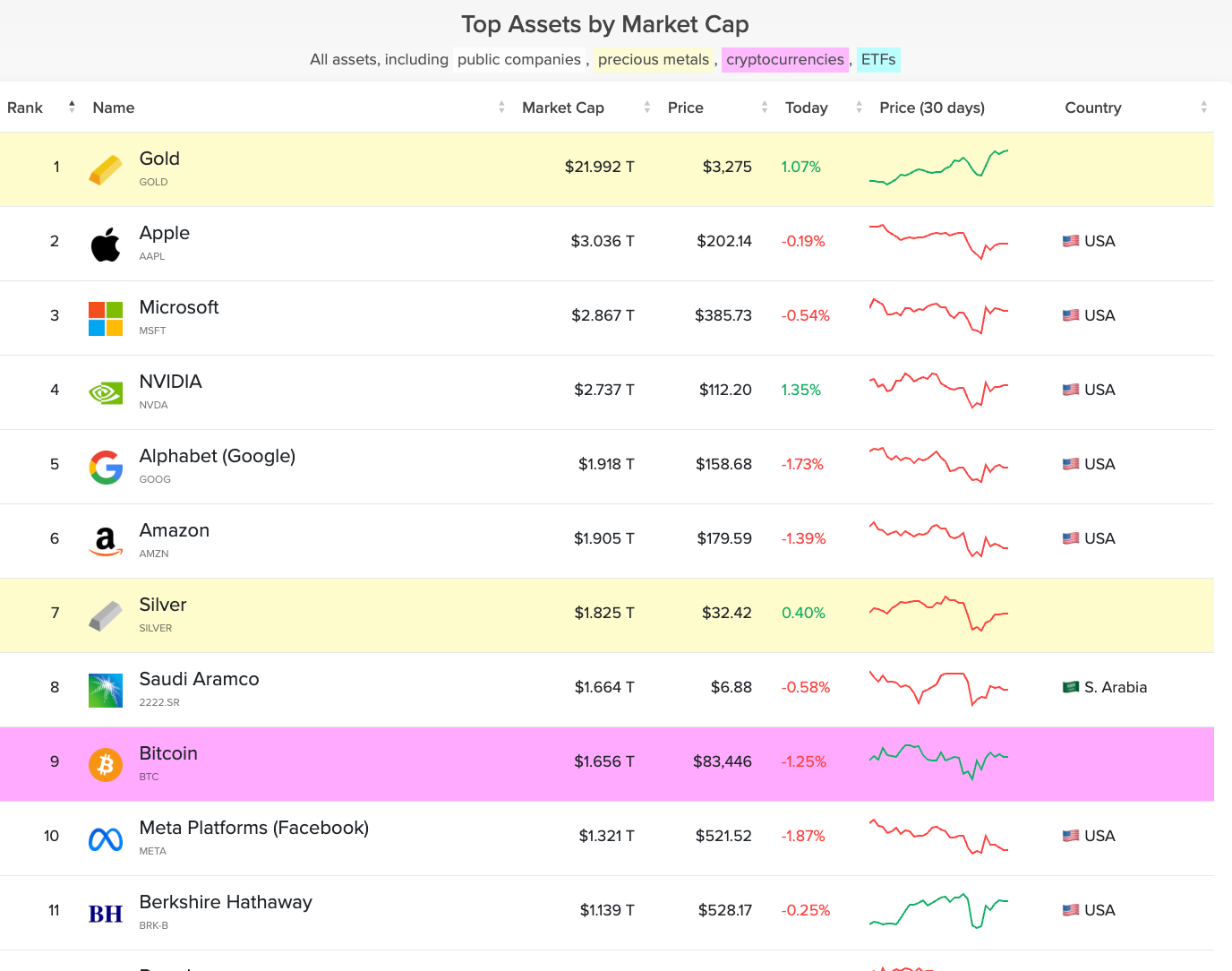Viewport: 1232px width, 971px height.
Task: Click the BRK-B ticker symbol
Action: click(154, 925)
